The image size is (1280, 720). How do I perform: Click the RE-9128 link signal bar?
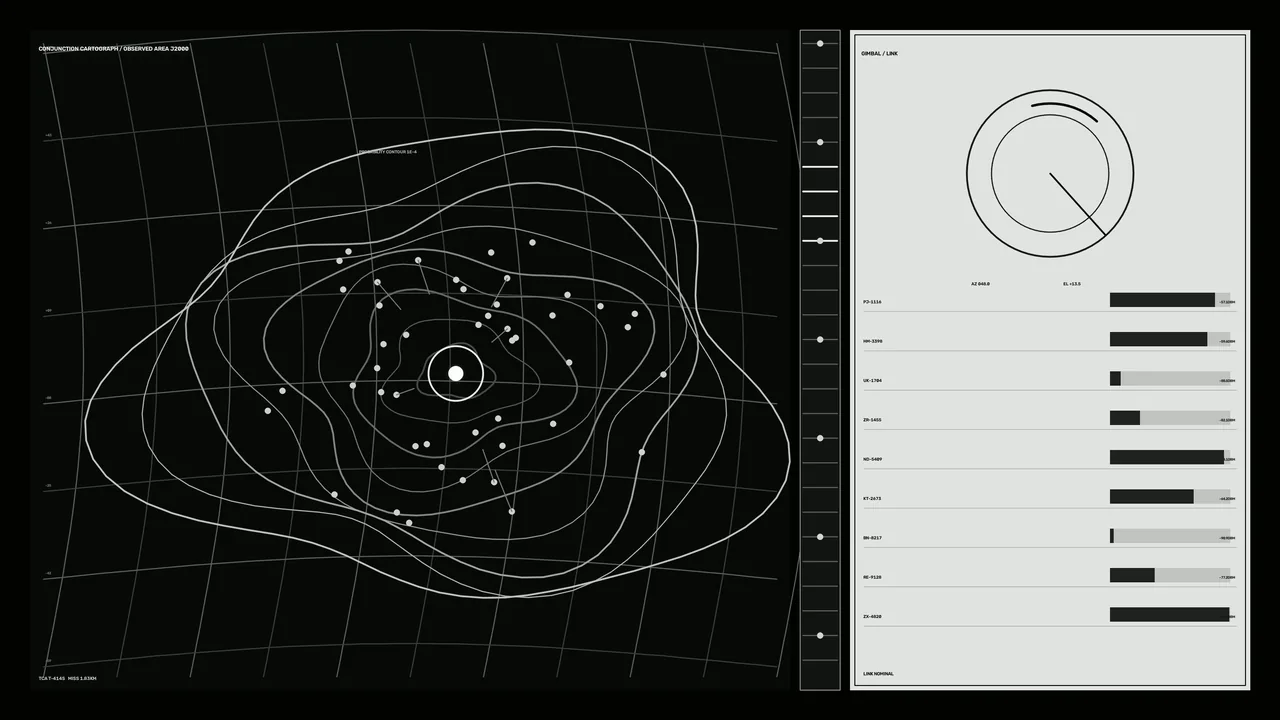click(x=1170, y=576)
